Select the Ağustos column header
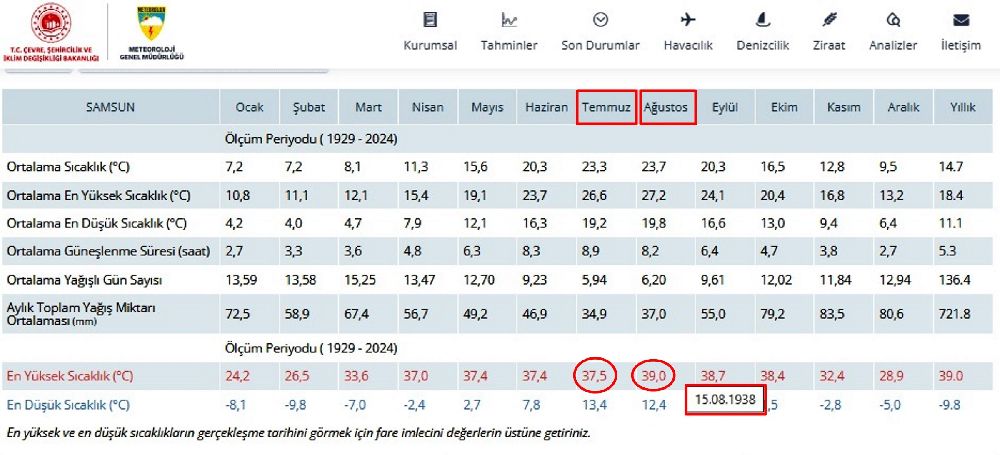The image size is (1000, 455). tap(667, 107)
